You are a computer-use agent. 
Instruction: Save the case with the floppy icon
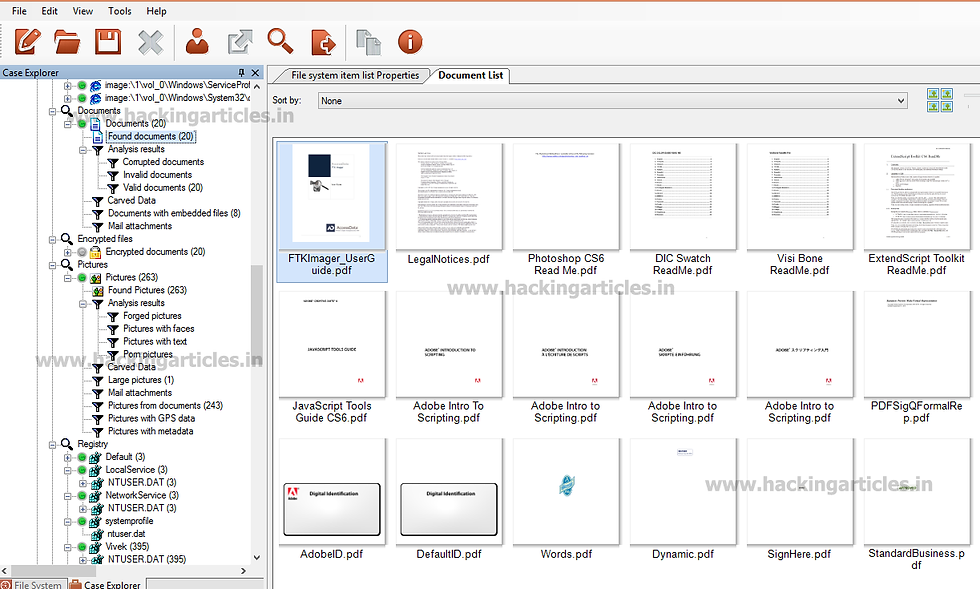click(x=108, y=42)
